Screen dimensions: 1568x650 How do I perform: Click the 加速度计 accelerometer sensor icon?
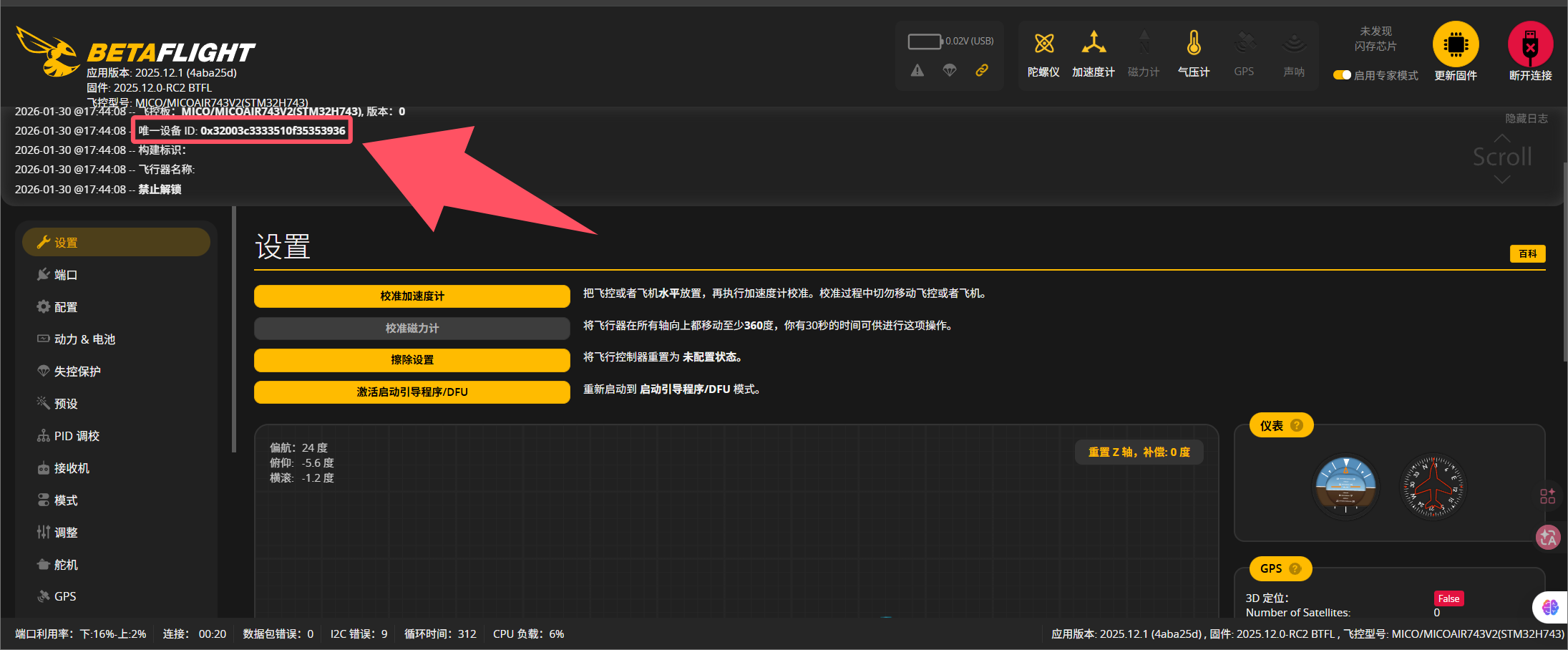tap(1094, 44)
